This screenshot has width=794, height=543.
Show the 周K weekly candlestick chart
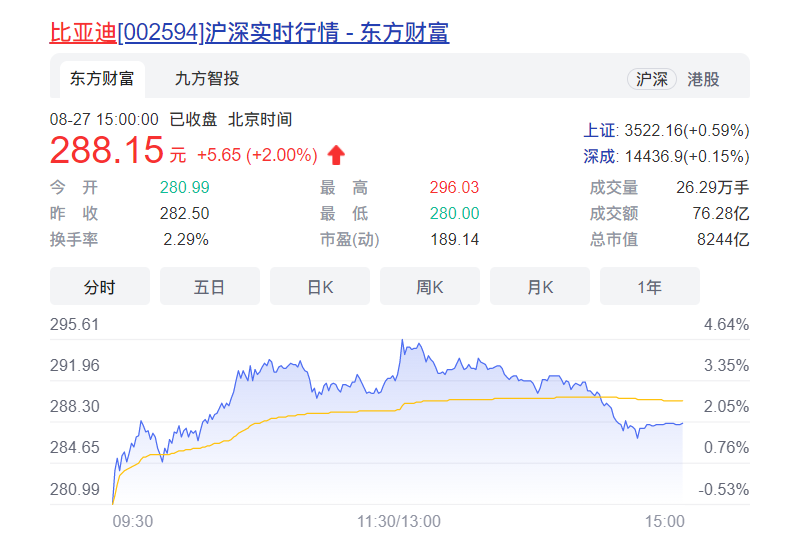click(430, 287)
